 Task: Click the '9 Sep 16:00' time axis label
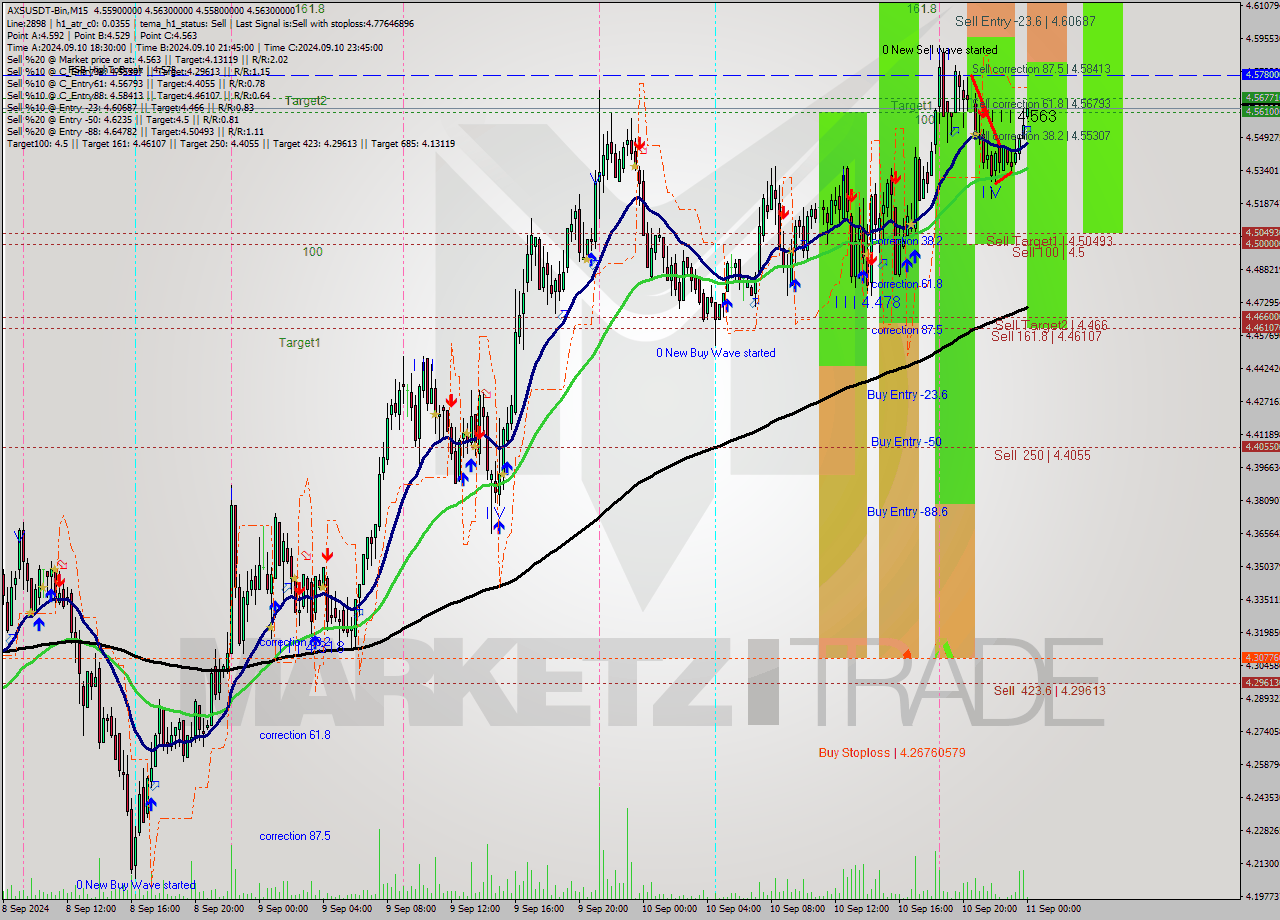(538, 909)
